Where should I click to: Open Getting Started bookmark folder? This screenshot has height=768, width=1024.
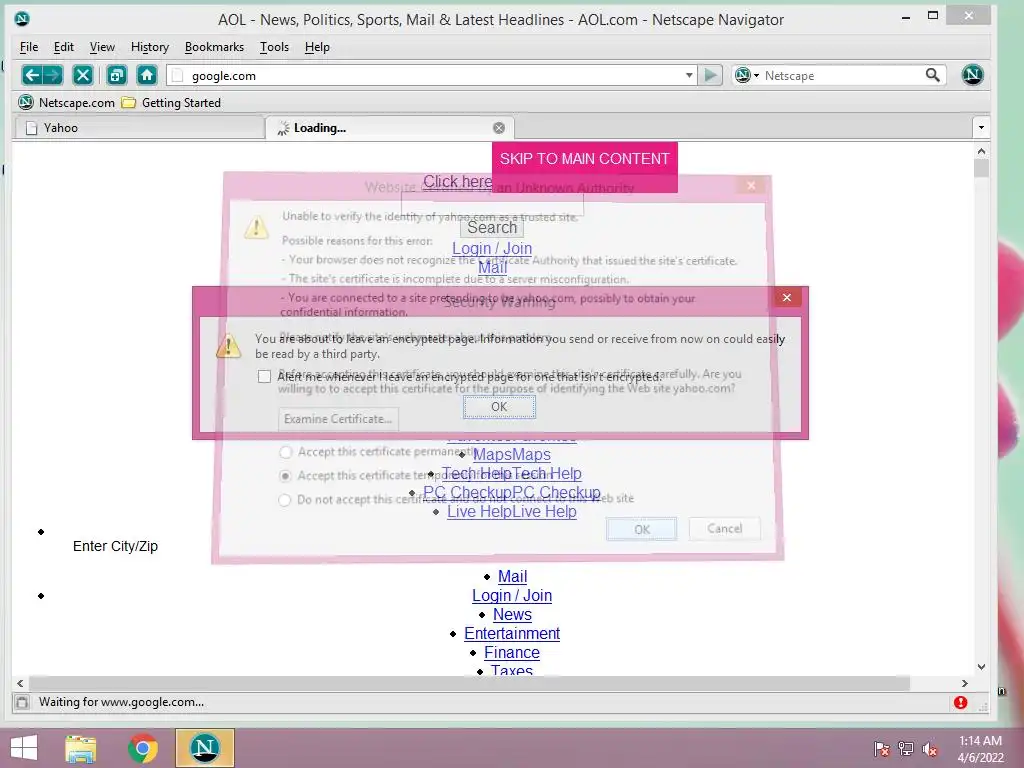(172, 103)
